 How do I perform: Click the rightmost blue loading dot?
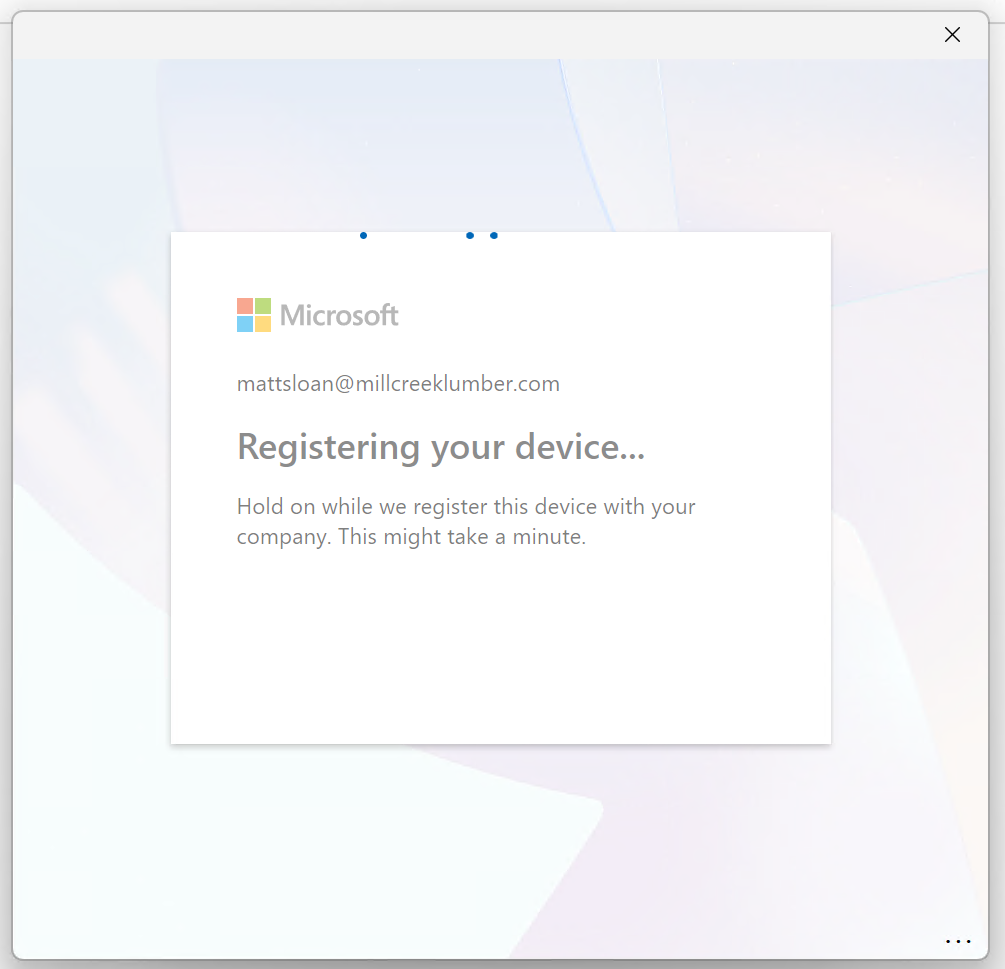point(494,236)
